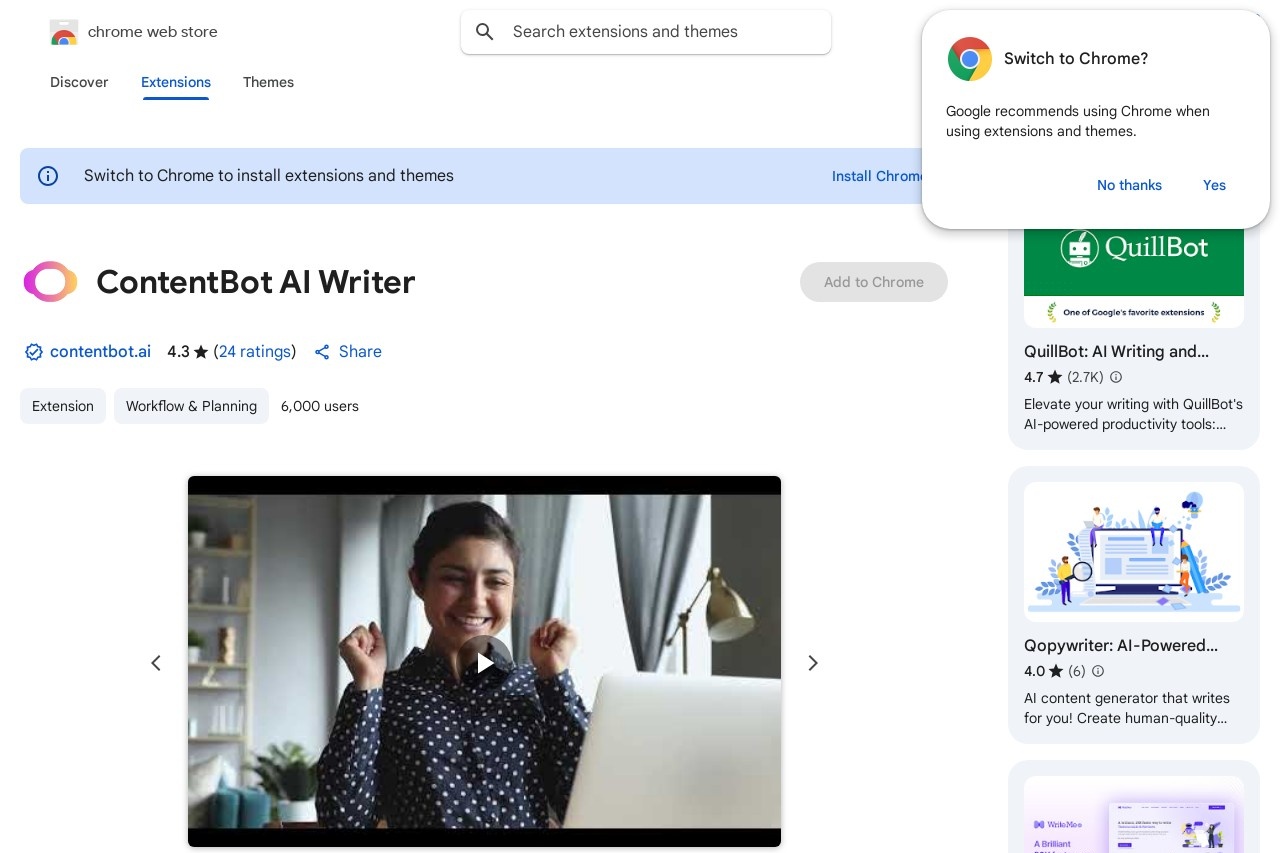1280x853 pixels.
Task: Open the WriteMe extension card thumbnail
Action: click(x=1134, y=814)
